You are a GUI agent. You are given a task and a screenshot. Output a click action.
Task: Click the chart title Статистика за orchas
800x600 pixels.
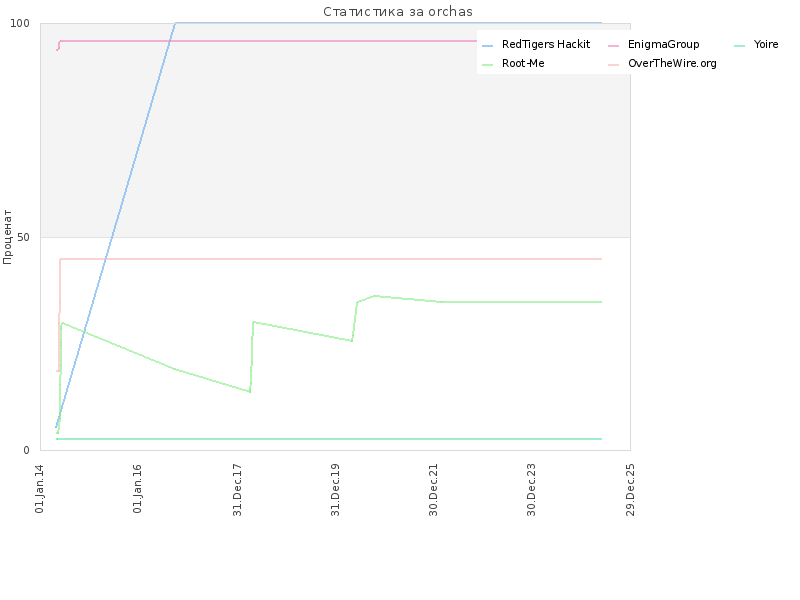tap(398, 11)
